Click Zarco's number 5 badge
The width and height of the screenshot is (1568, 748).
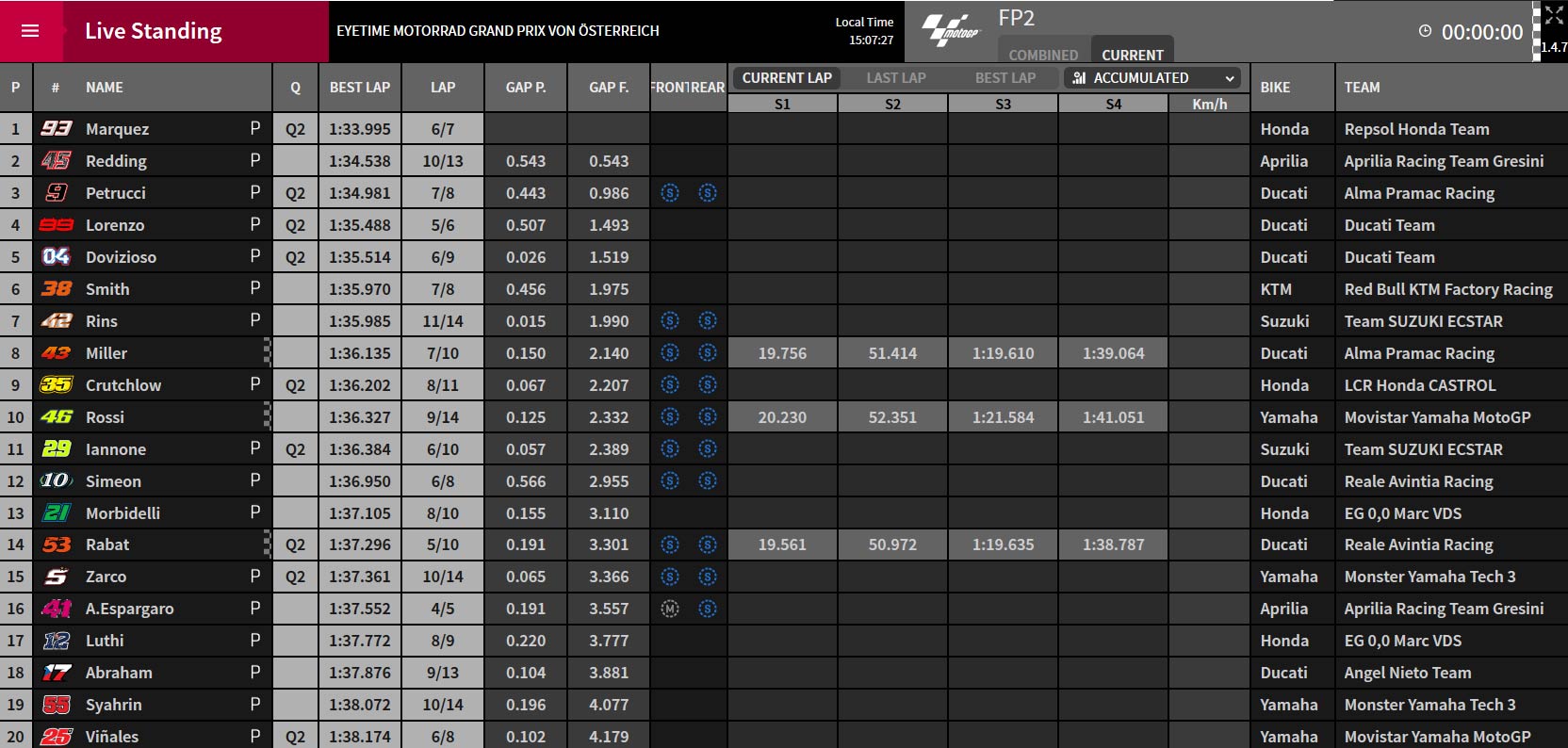point(57,577)
